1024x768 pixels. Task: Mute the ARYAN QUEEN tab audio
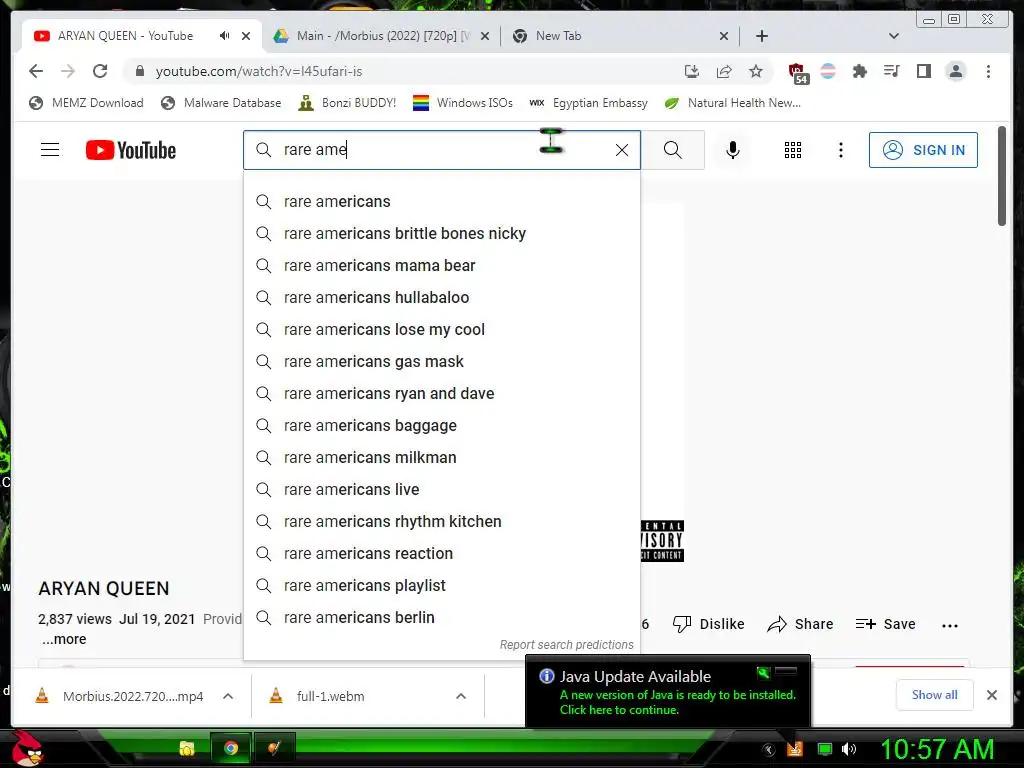[x=225, y=36]
